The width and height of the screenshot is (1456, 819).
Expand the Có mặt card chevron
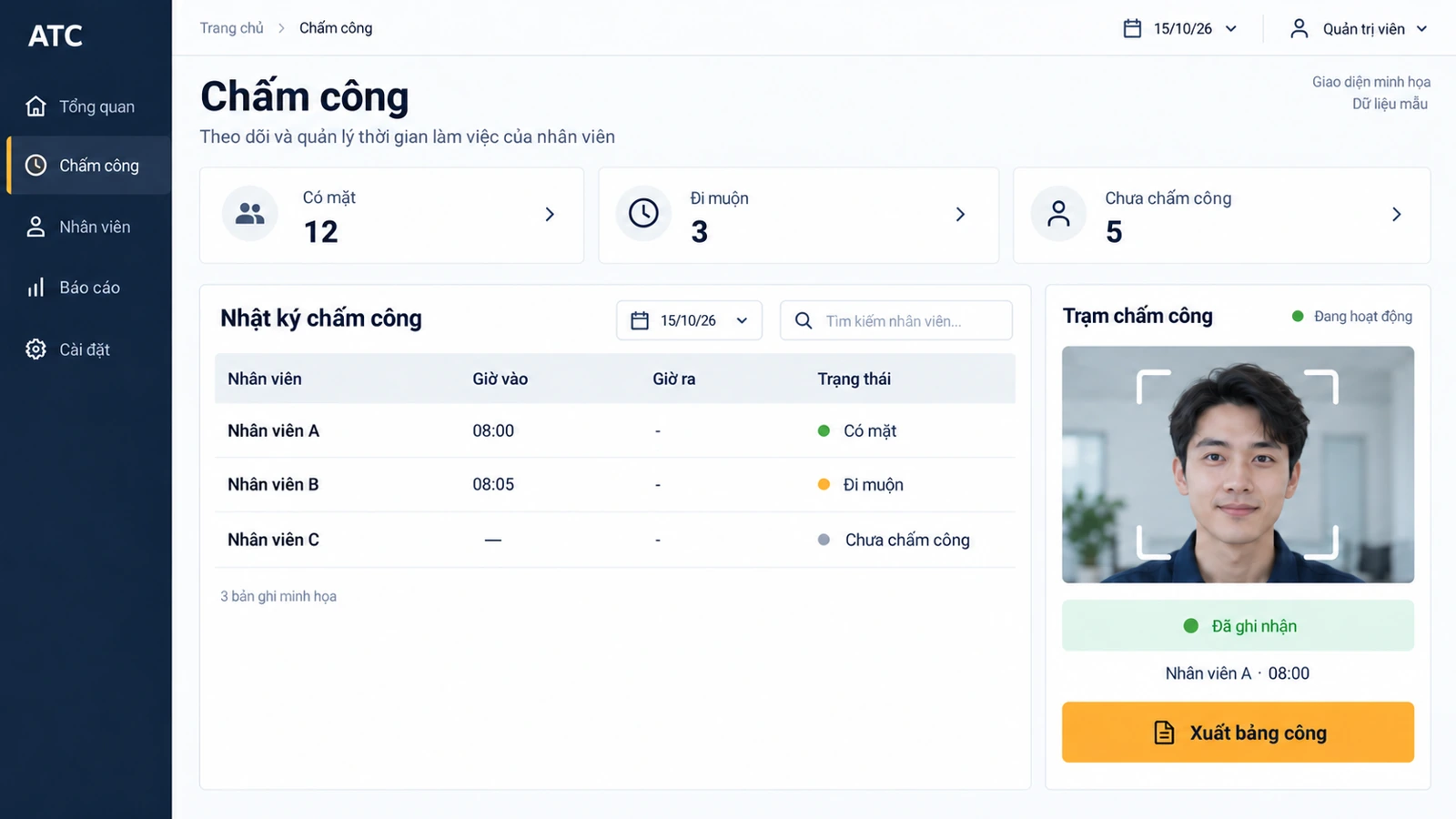(550, 214)
